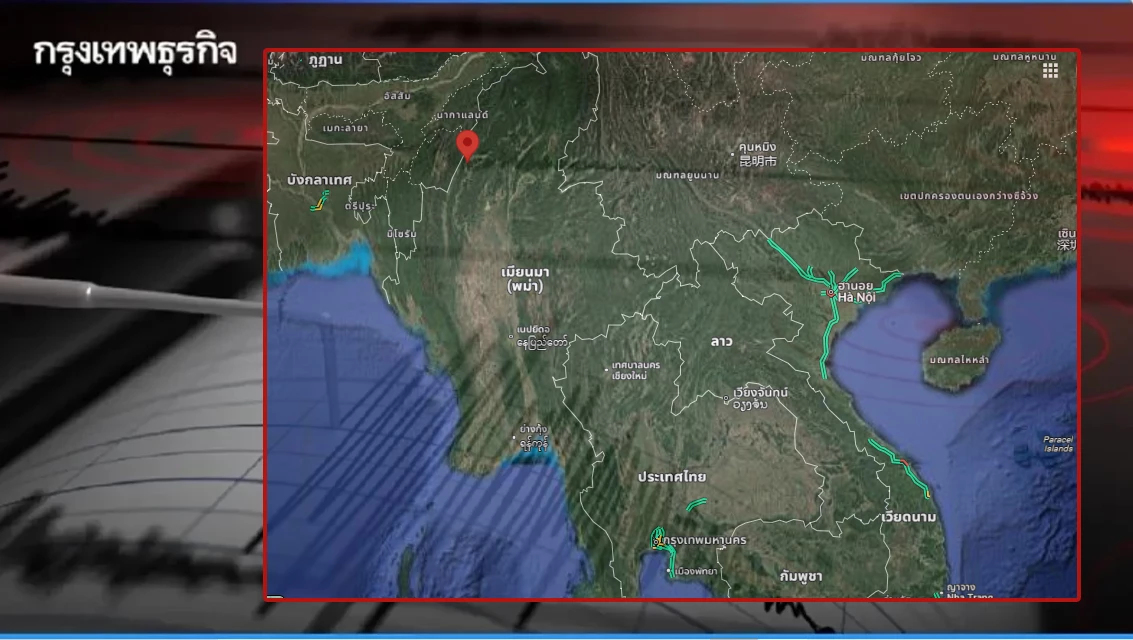Open the Google apps grid icon
This screenshot has height=640, width=1133.
(1050, 71)
